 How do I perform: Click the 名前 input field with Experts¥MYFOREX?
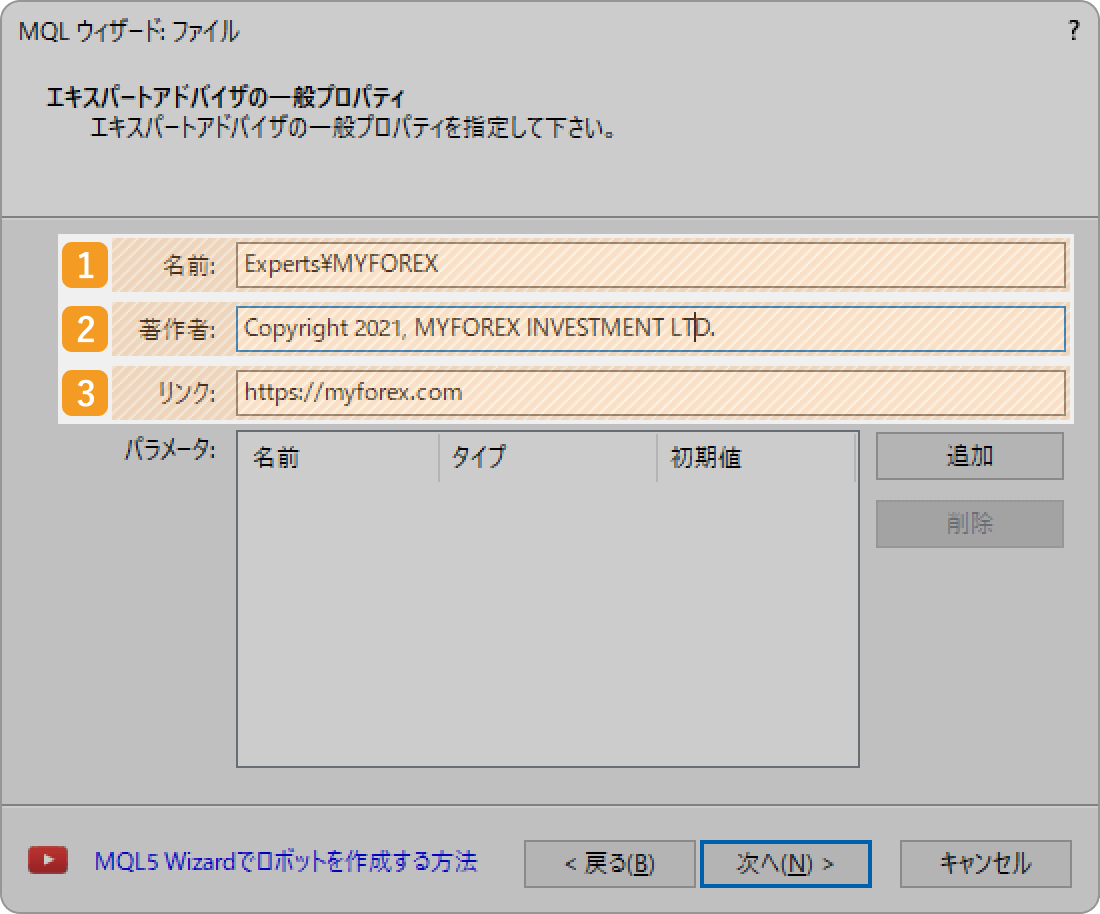point(650,264)
